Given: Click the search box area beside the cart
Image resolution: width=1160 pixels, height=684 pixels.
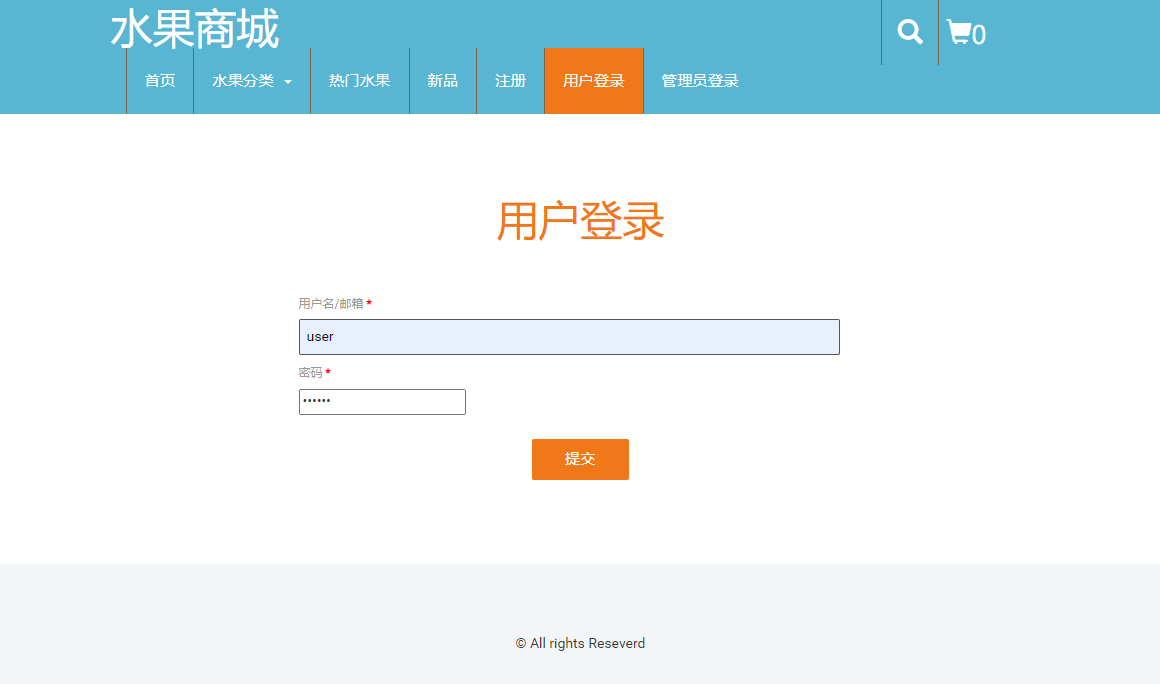Looking at the screenshot, I should (x=908, y=31).
